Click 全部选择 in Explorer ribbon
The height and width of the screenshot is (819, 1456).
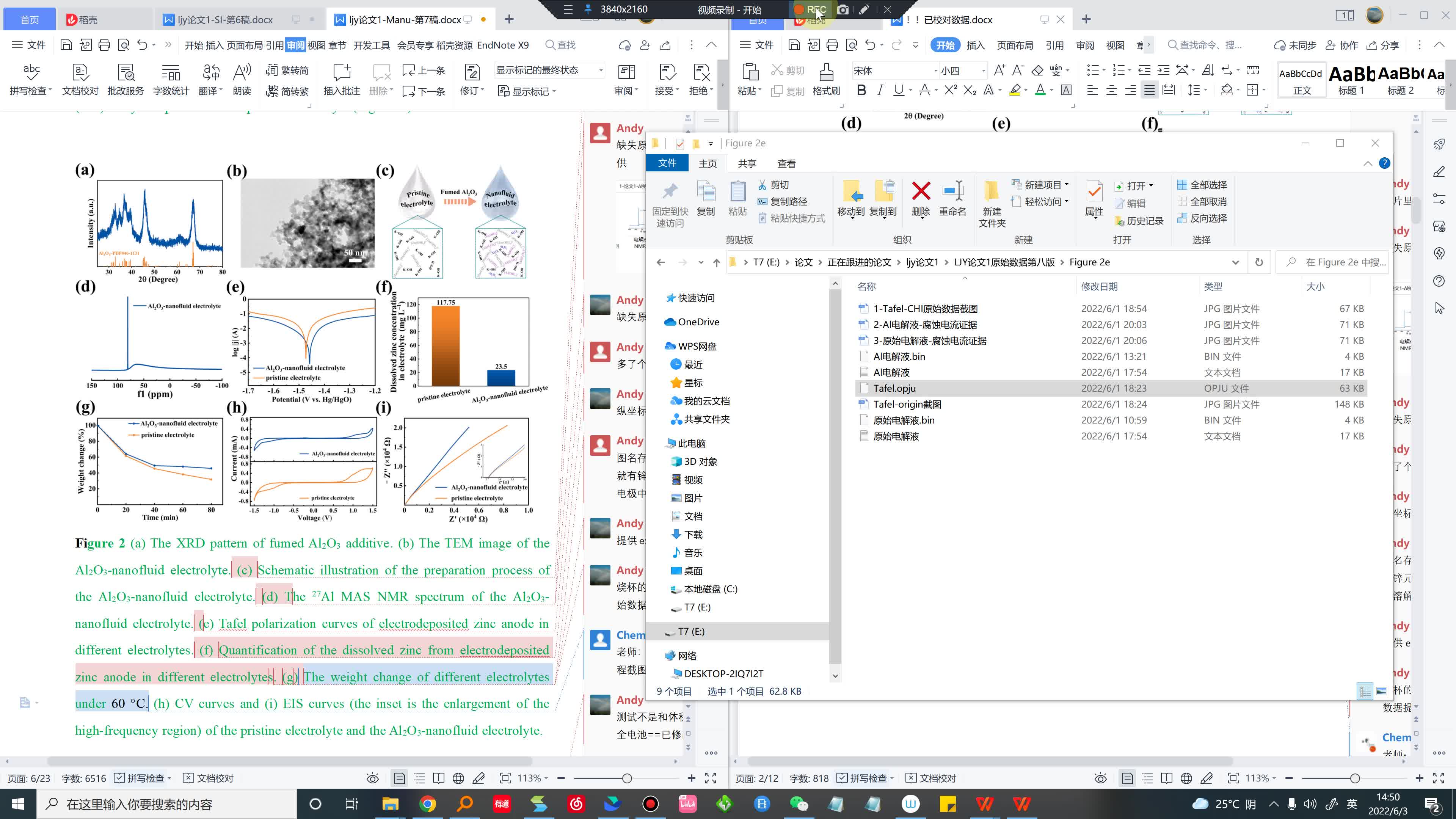(1202, 185)
